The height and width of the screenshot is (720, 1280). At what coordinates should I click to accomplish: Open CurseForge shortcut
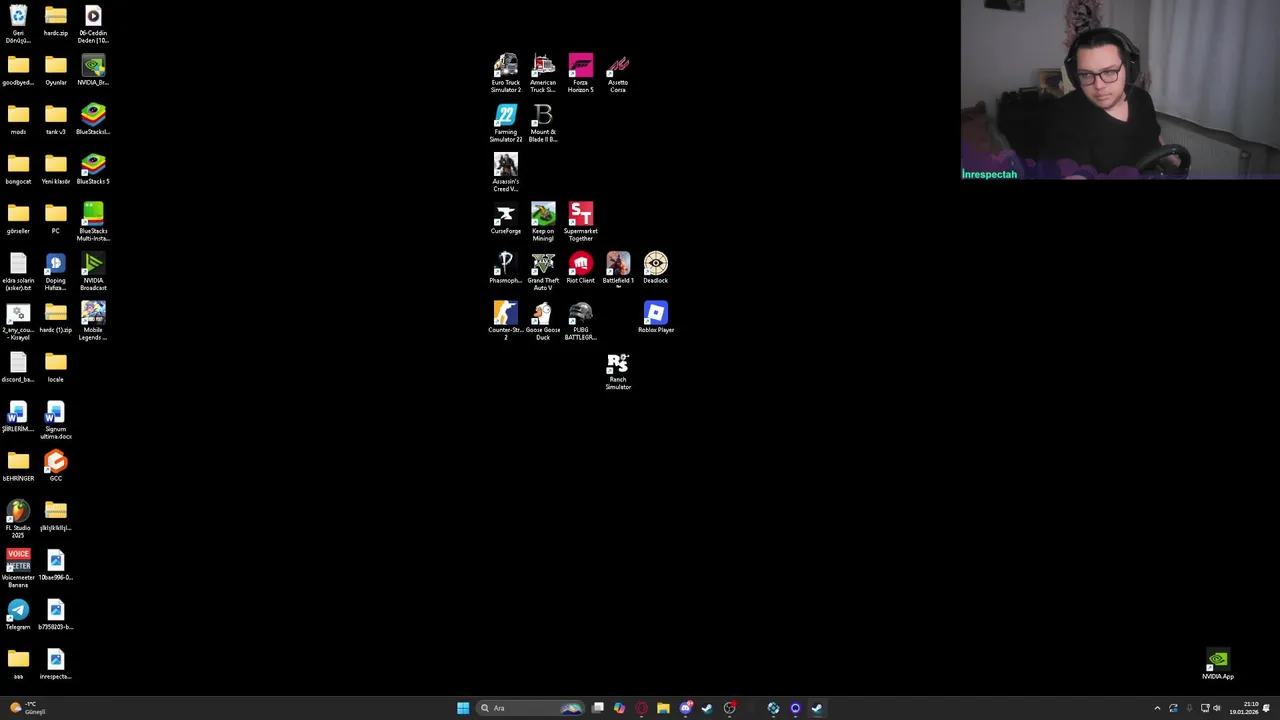click(x=505, y=219)
